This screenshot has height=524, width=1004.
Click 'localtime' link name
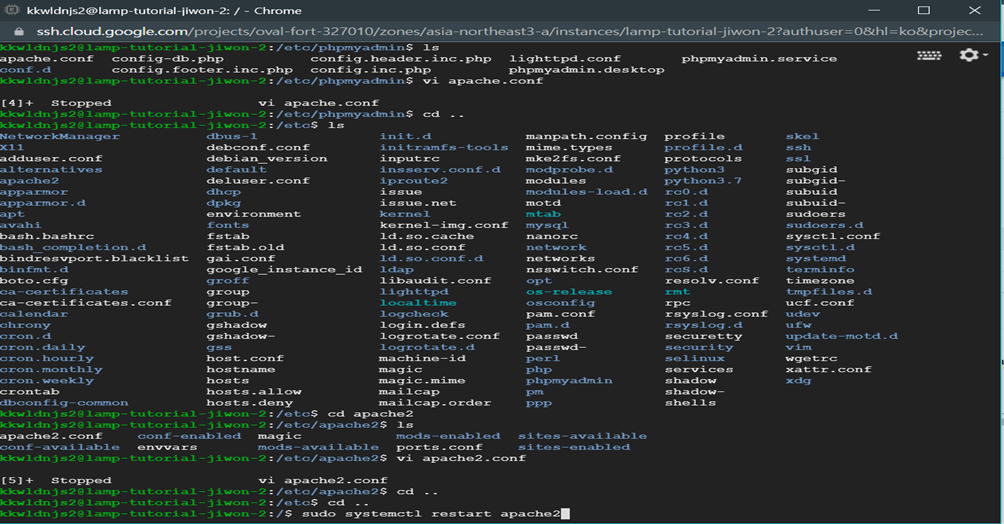pyautogui.click(x=418, y=303)
